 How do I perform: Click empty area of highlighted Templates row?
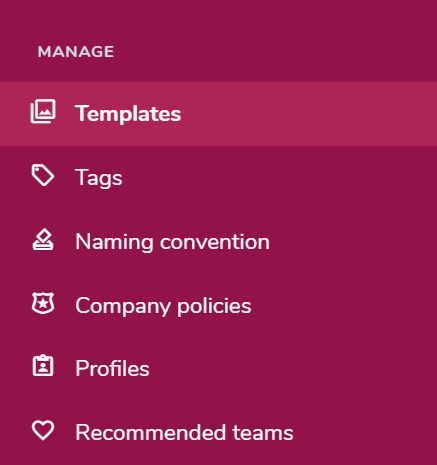pyautogui.click(x=307, y=114)
